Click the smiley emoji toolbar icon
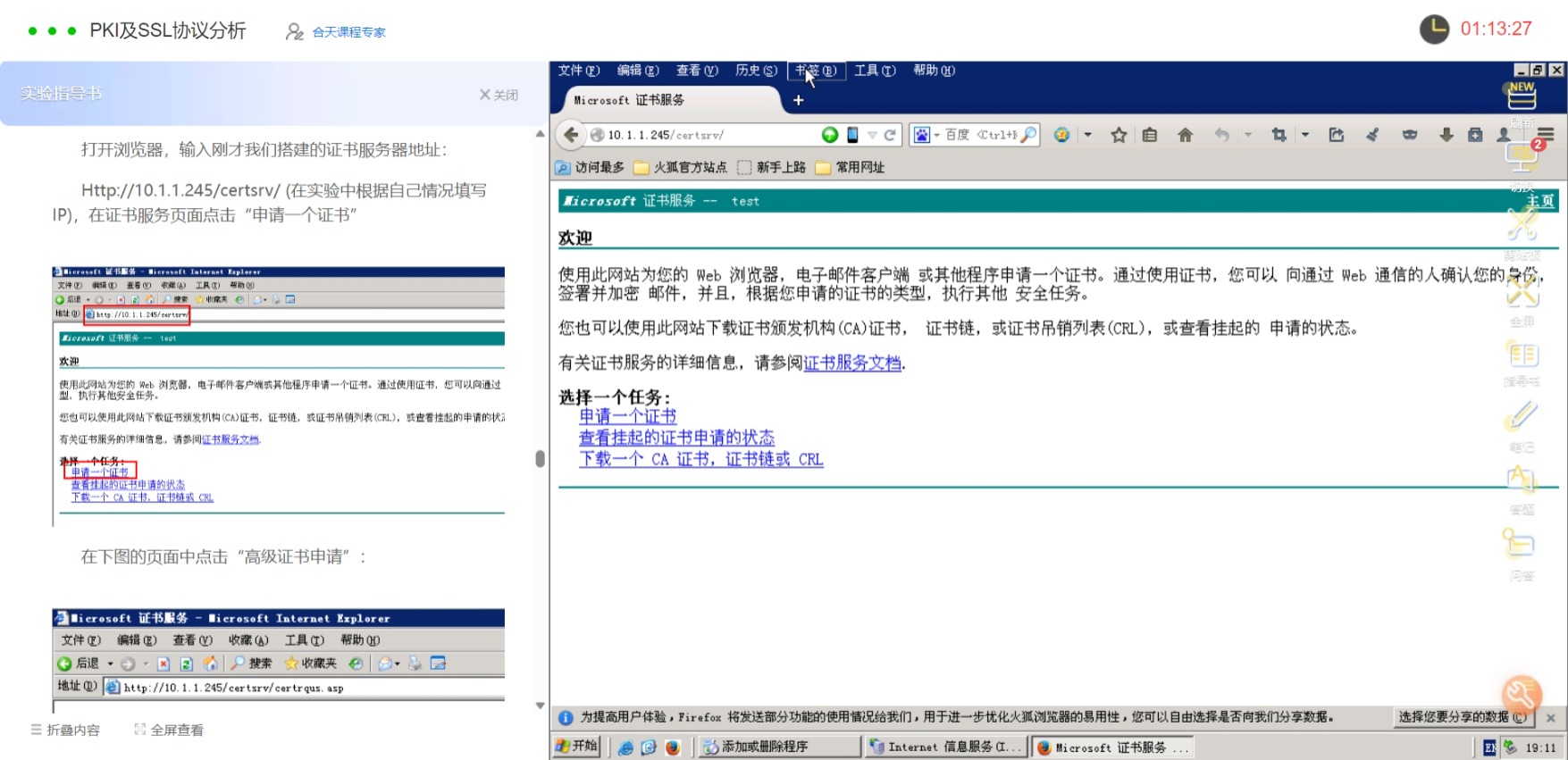The height and width of the screenshot is (760, 1568). [x=1061, y=135]
